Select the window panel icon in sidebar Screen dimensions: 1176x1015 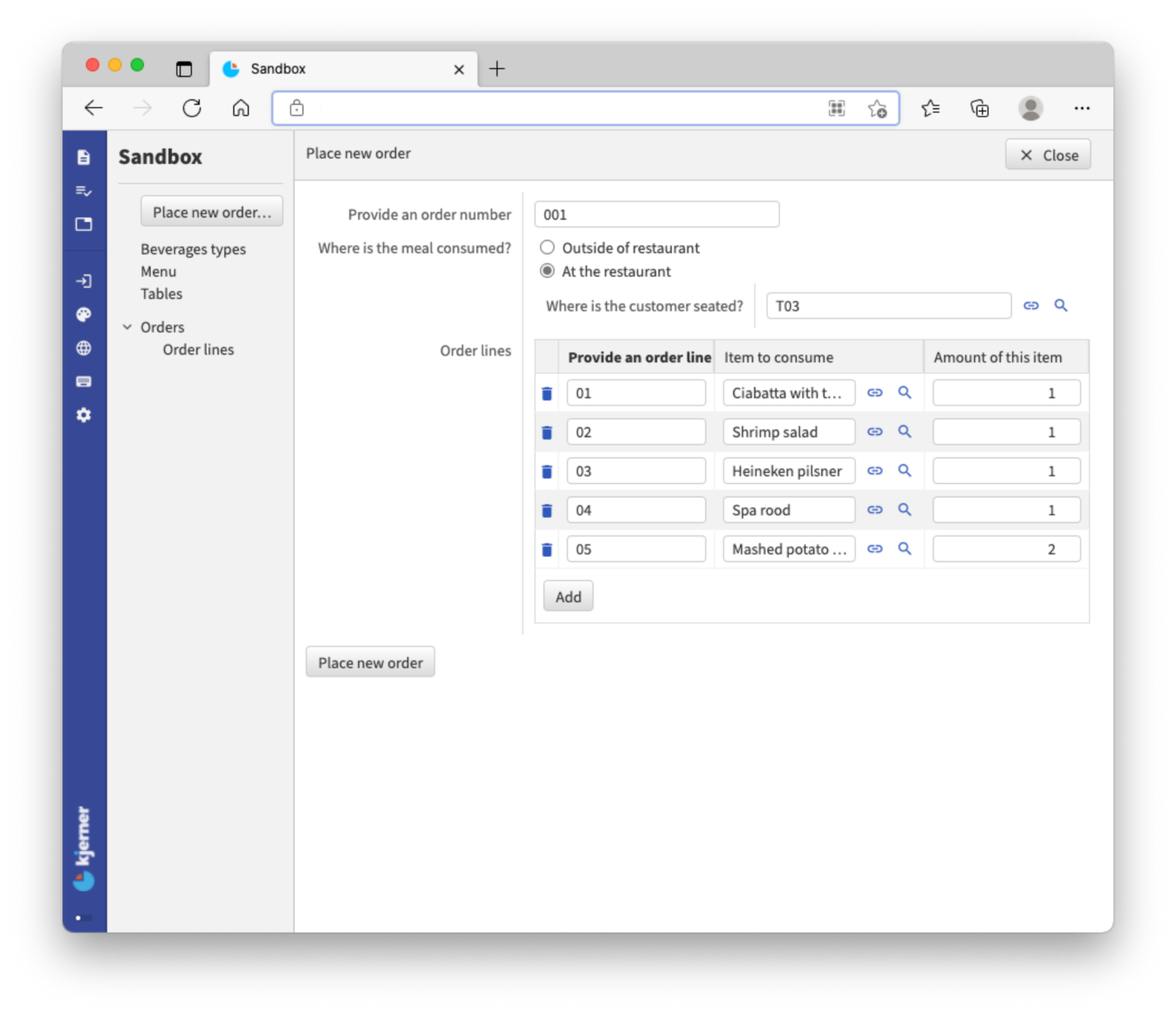tap(84, 224)
